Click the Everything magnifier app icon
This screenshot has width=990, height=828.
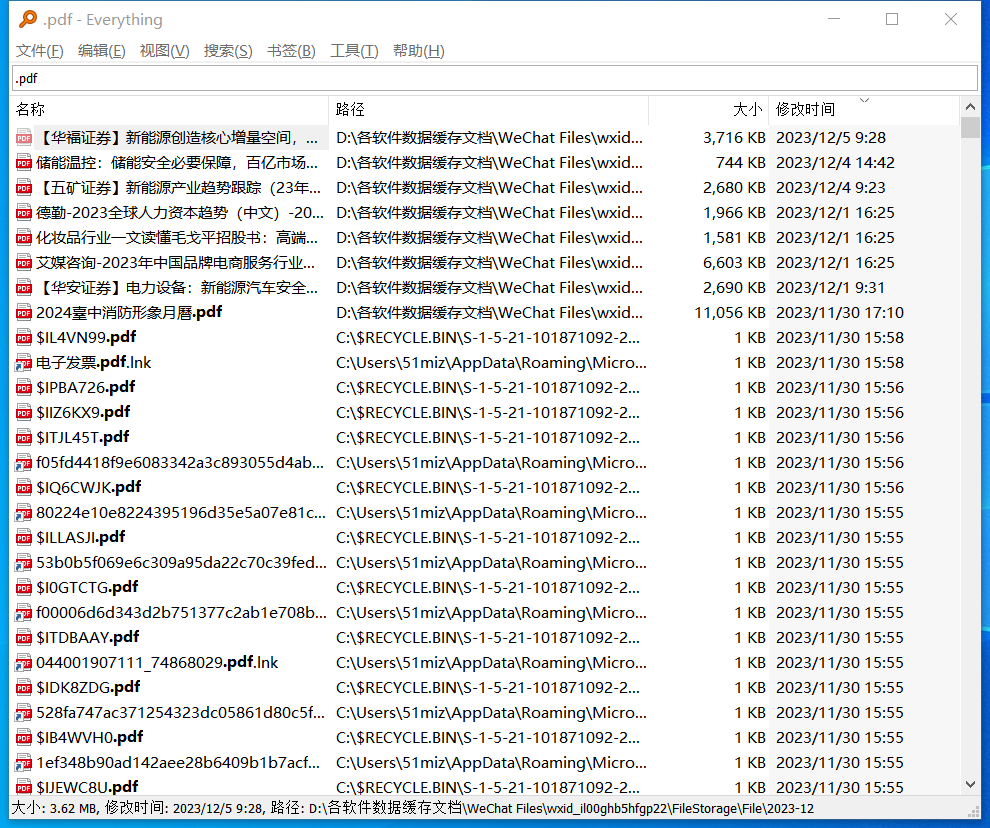28,20
